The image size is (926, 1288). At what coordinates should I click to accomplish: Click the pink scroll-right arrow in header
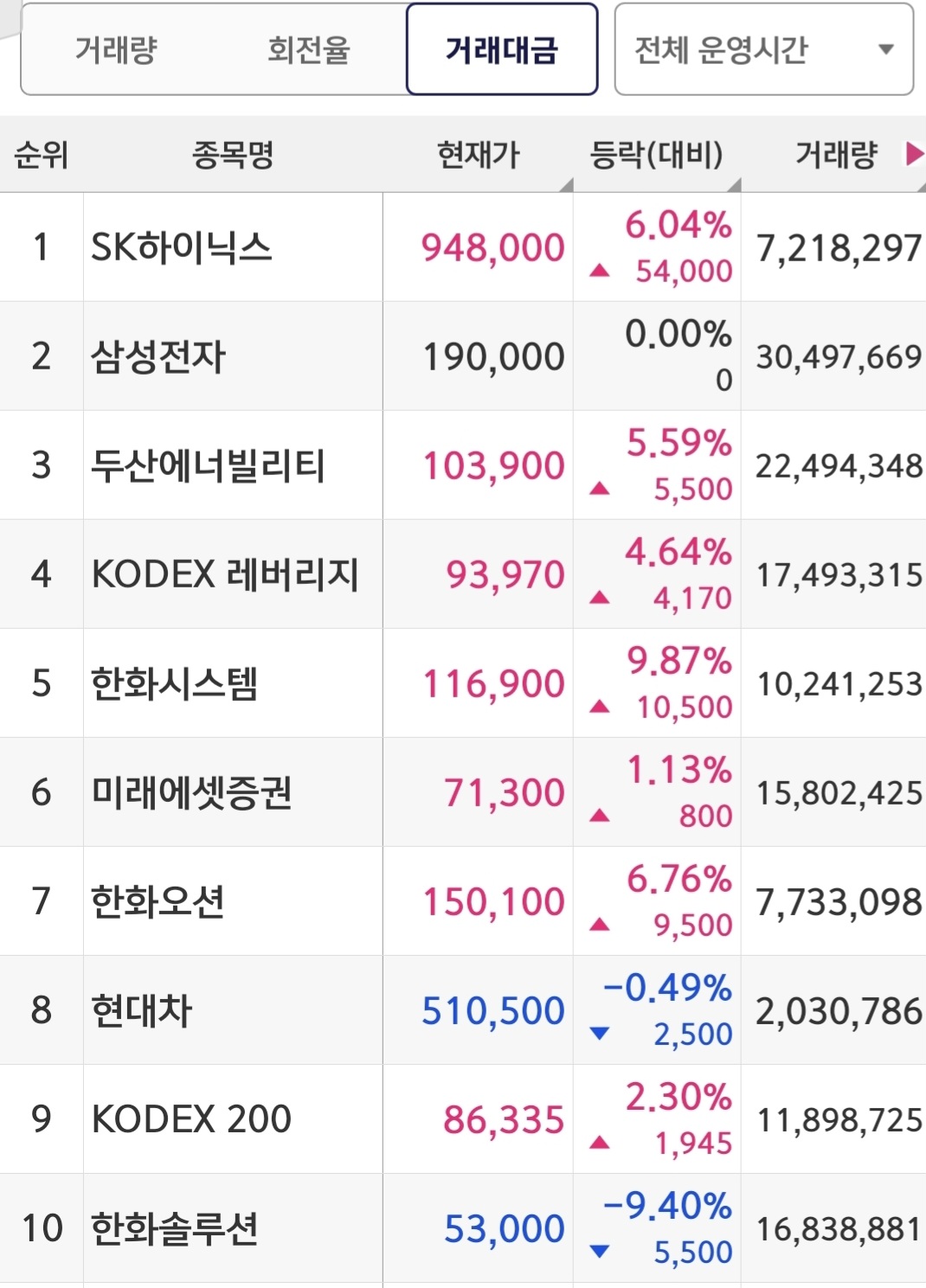(913, 155)
